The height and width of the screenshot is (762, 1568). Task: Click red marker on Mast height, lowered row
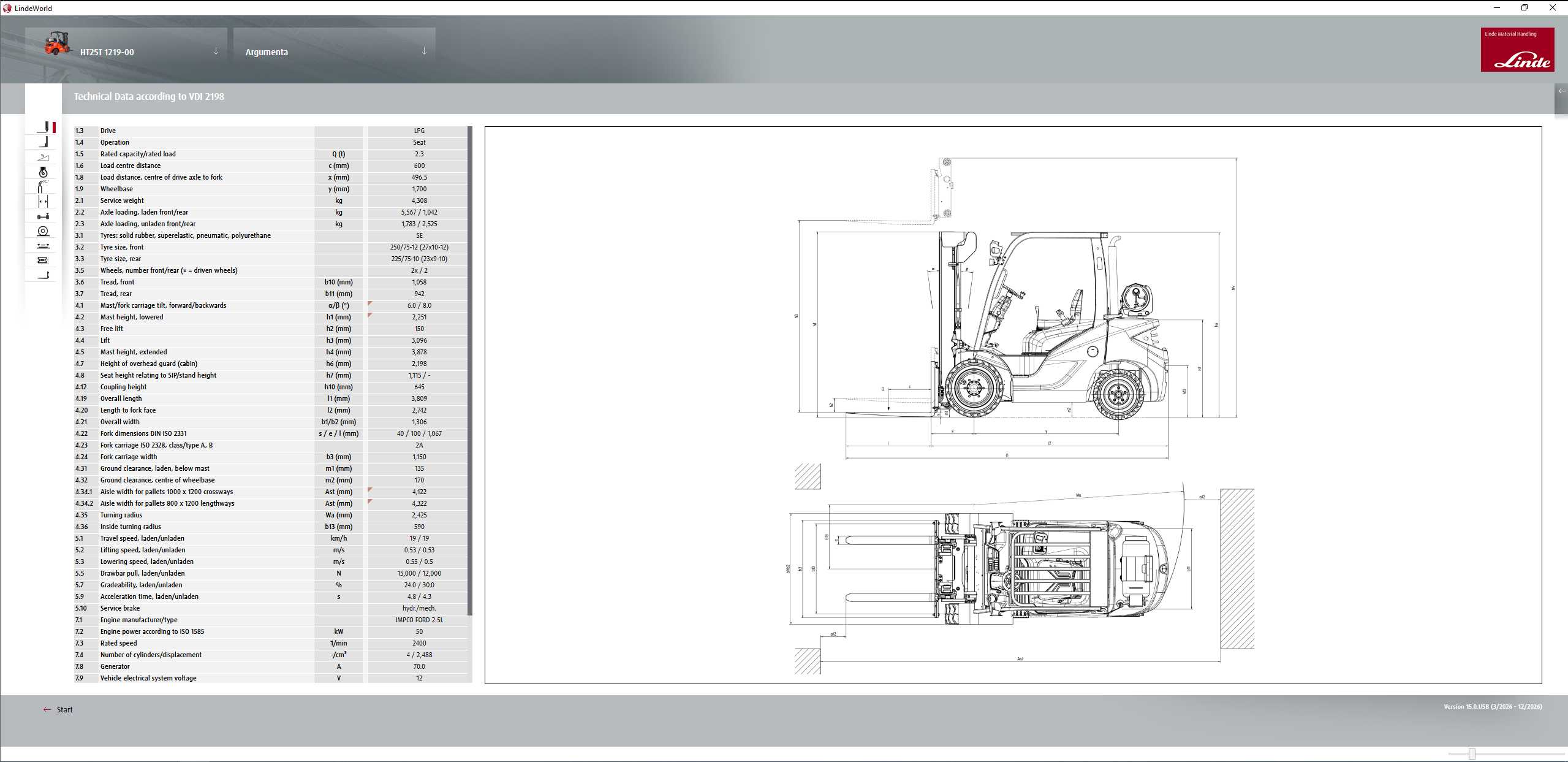[x=370, y=315]
